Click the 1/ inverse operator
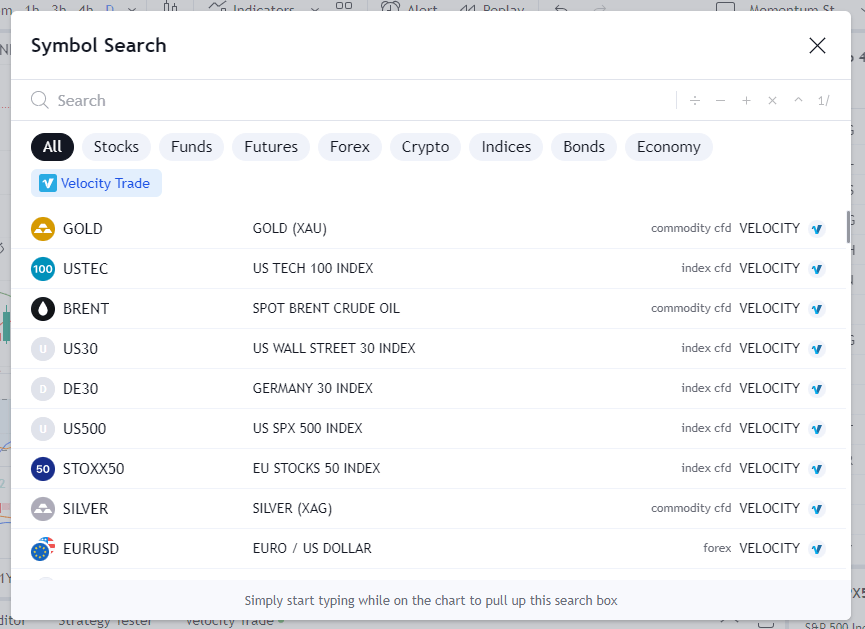Viewport: 865px width, 629px height. [x=823, y=101]
